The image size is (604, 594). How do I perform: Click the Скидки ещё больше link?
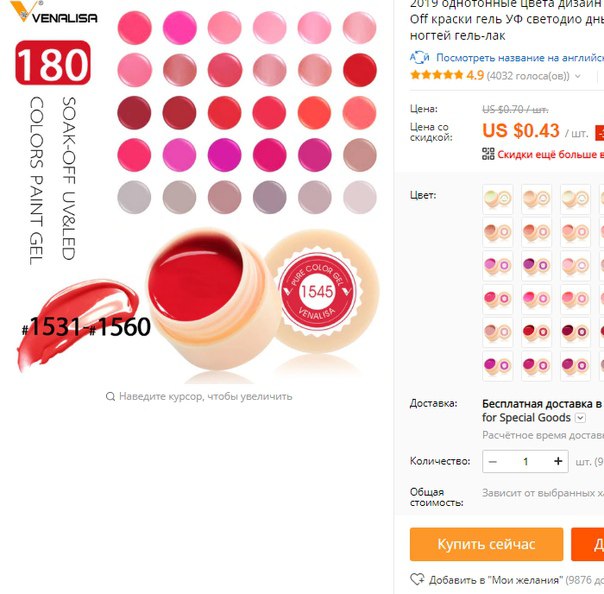[550, 154]
